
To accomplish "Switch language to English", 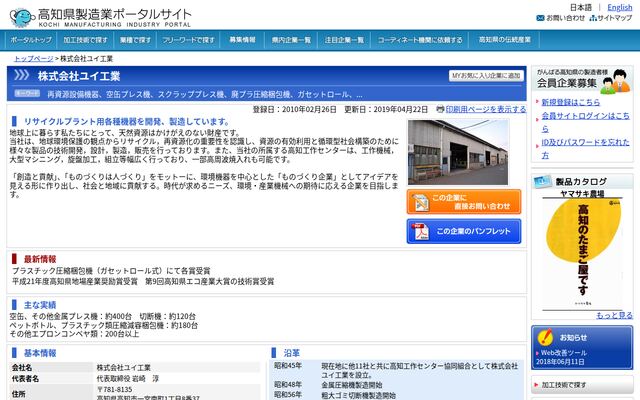I will click(619, 7).
